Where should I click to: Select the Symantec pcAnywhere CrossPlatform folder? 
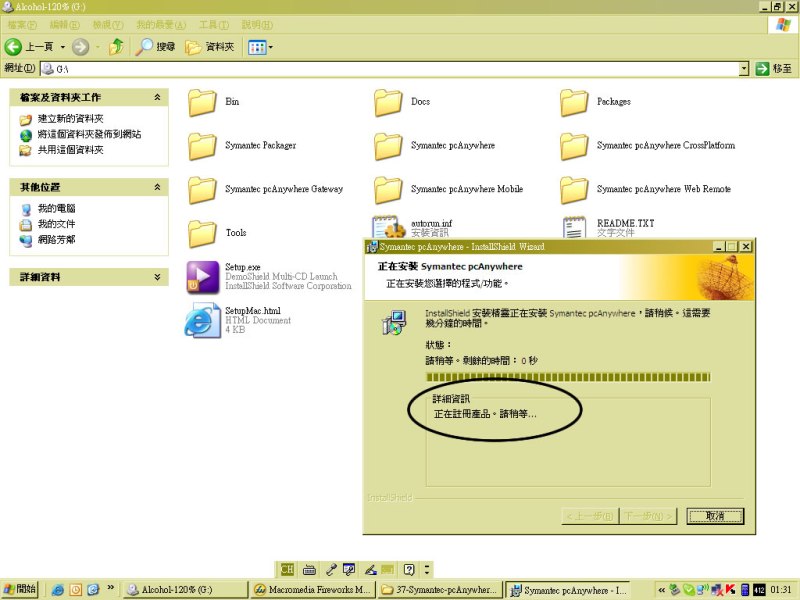pos(647,146)
